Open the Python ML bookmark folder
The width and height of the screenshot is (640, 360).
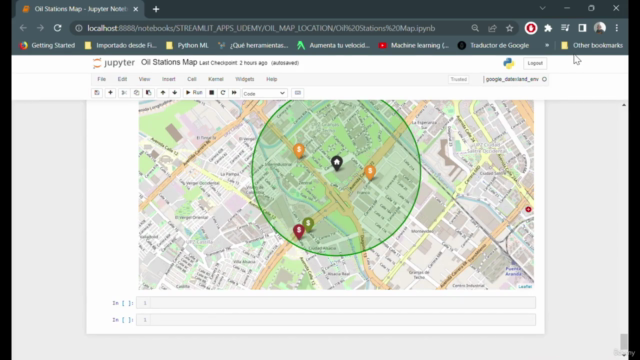point(187,45)
